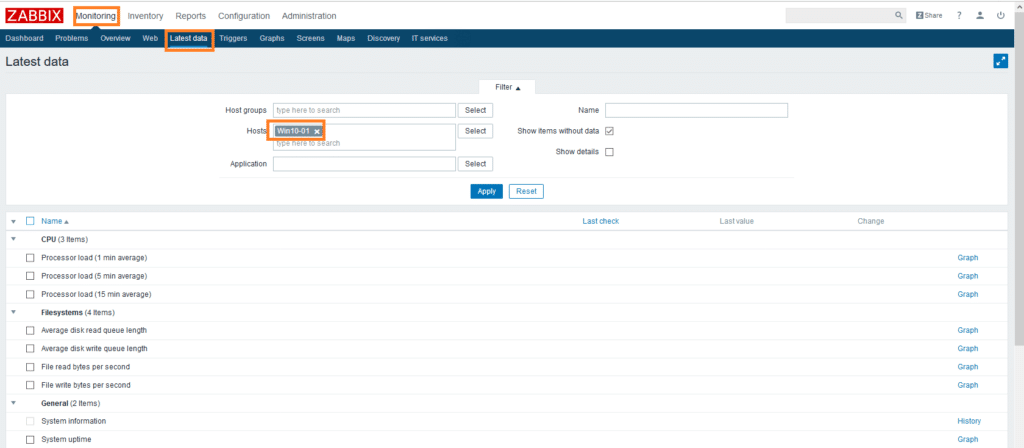Click the Name filter input field
The height and width of the screenshot is (448, 1024).
[x=696, y=110]
